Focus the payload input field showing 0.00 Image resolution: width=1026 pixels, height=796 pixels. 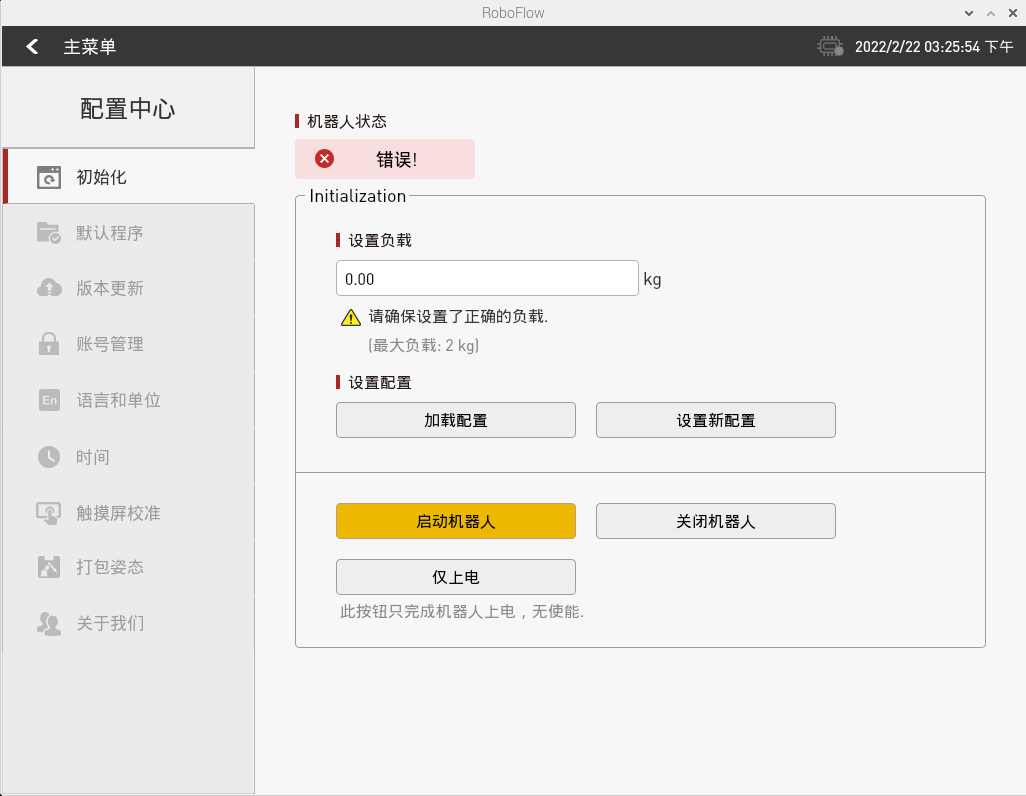[487, 279]
